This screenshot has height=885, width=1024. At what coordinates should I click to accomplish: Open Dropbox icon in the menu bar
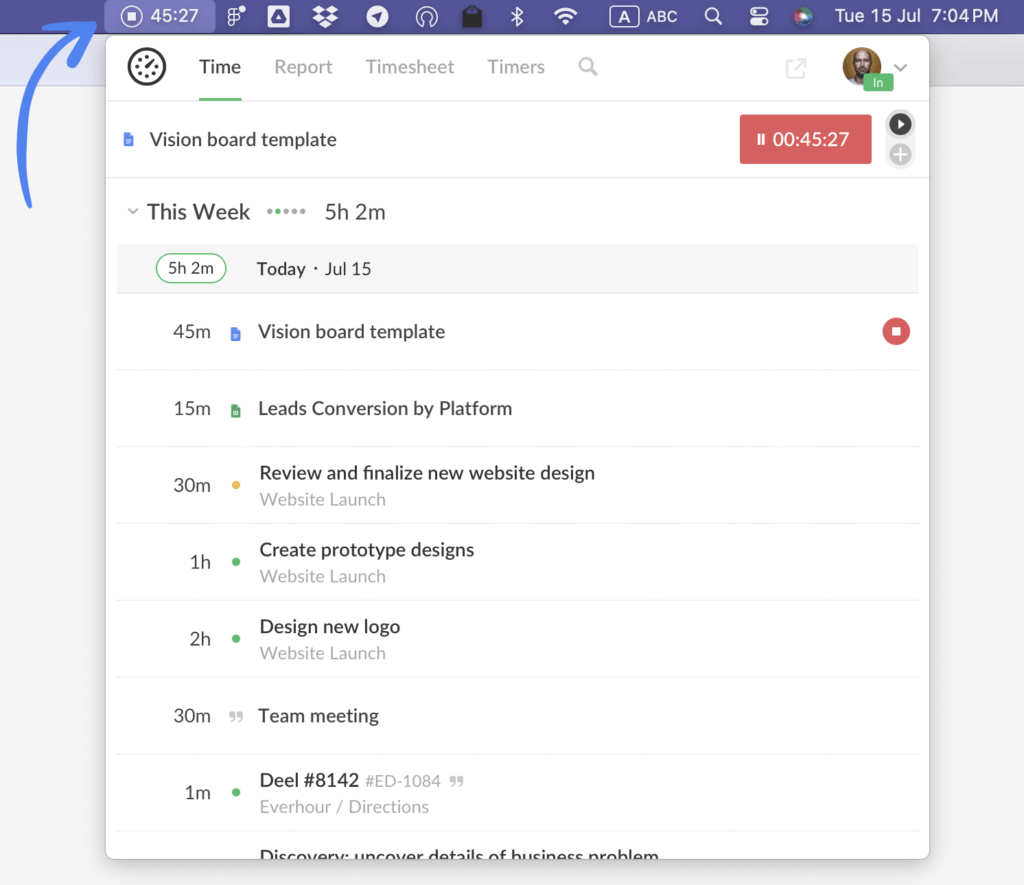[x=324, y=16]
